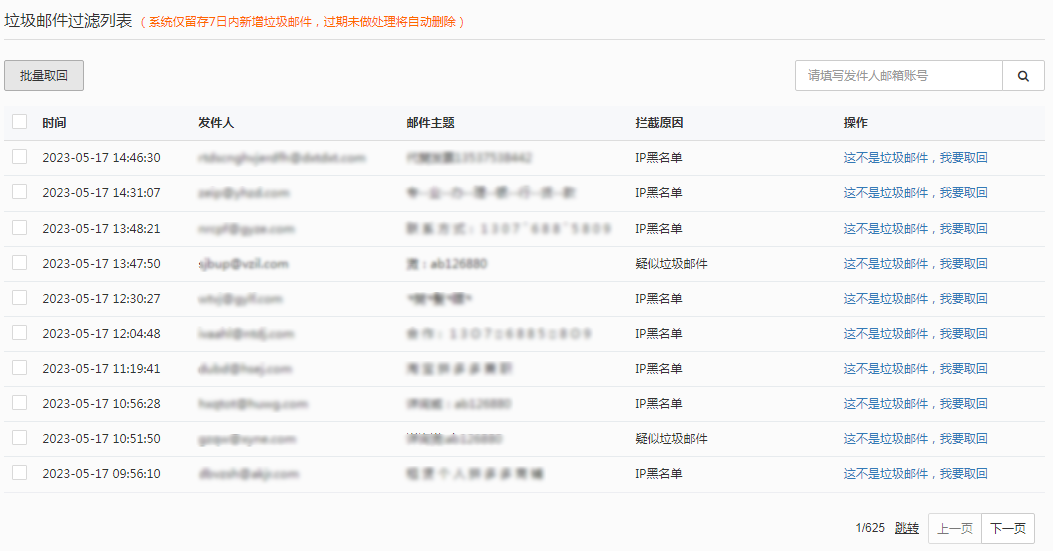Check the 13:47:50 email row checkbox
This screenshot has height=551, width=1053.
[19, 263]
